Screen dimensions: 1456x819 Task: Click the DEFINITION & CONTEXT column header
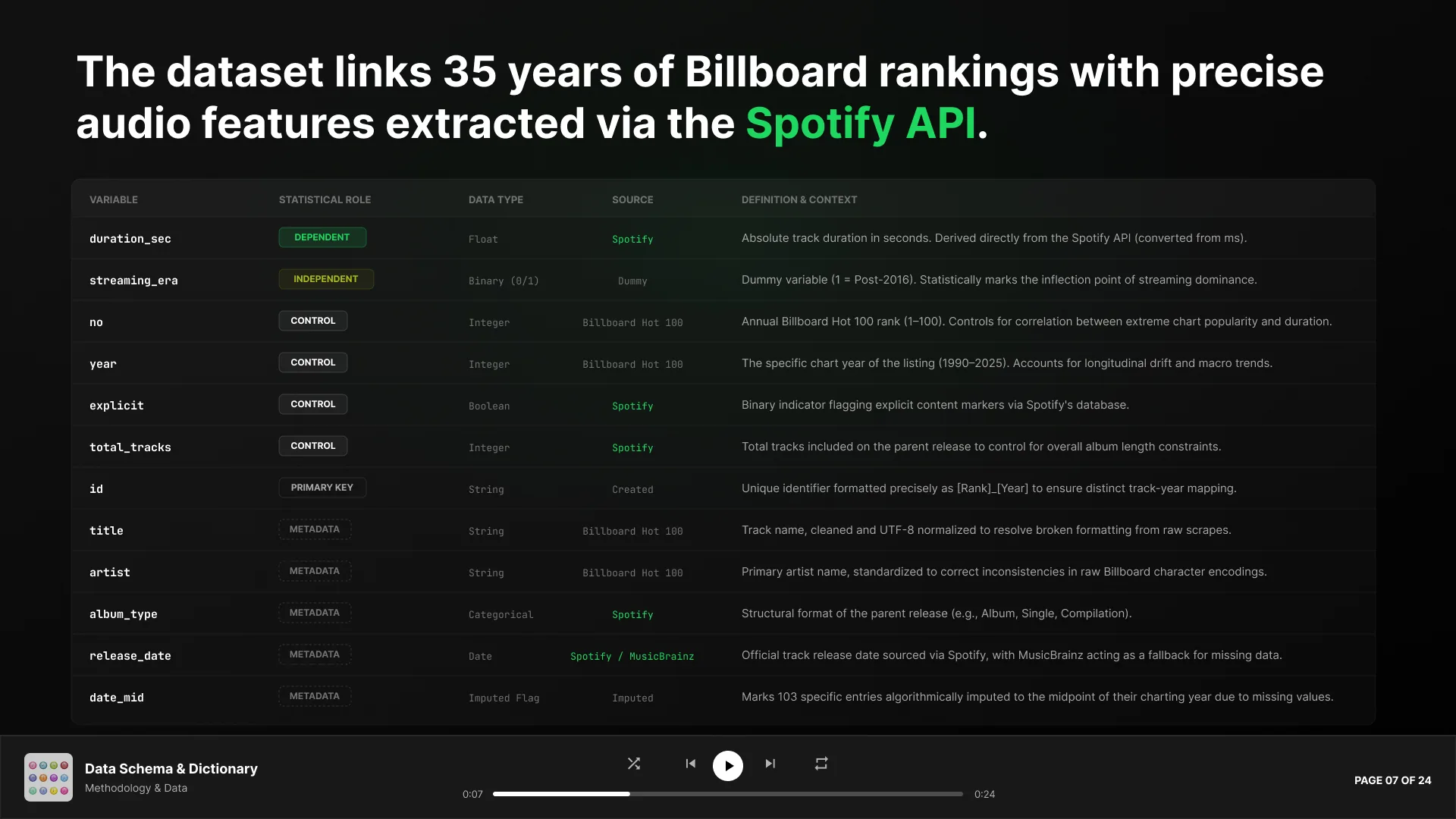click(x=799, y=199)
